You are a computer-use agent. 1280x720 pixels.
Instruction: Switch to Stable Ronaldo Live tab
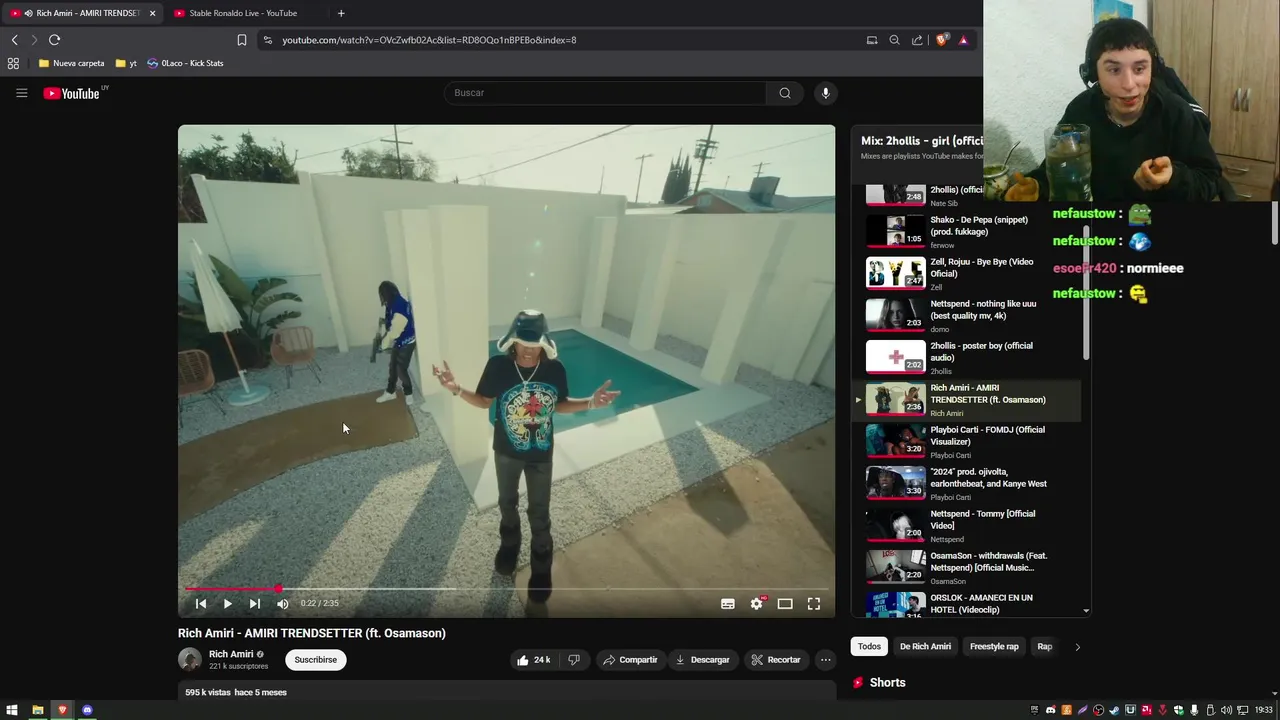243,13
